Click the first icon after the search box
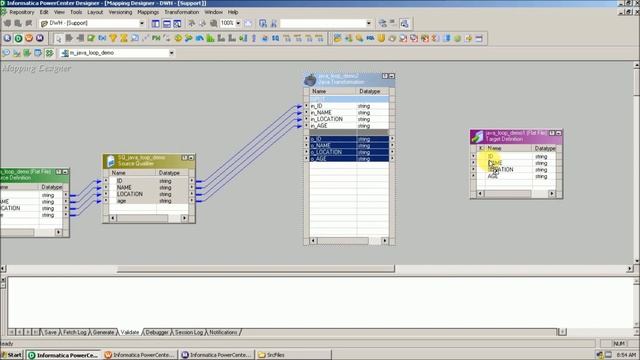This screenshot has width=640, height=360. pyautogui.click(x=382, y=23)
